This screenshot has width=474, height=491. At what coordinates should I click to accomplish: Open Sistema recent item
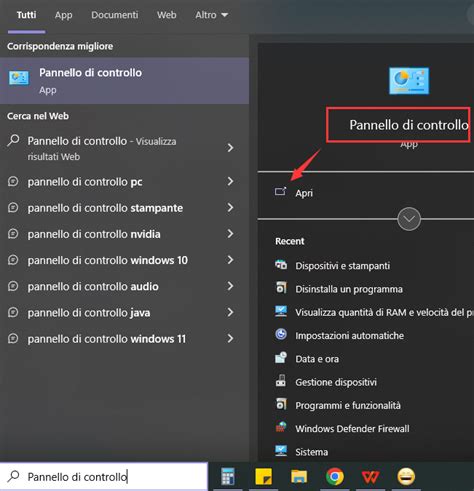[312, 452]
